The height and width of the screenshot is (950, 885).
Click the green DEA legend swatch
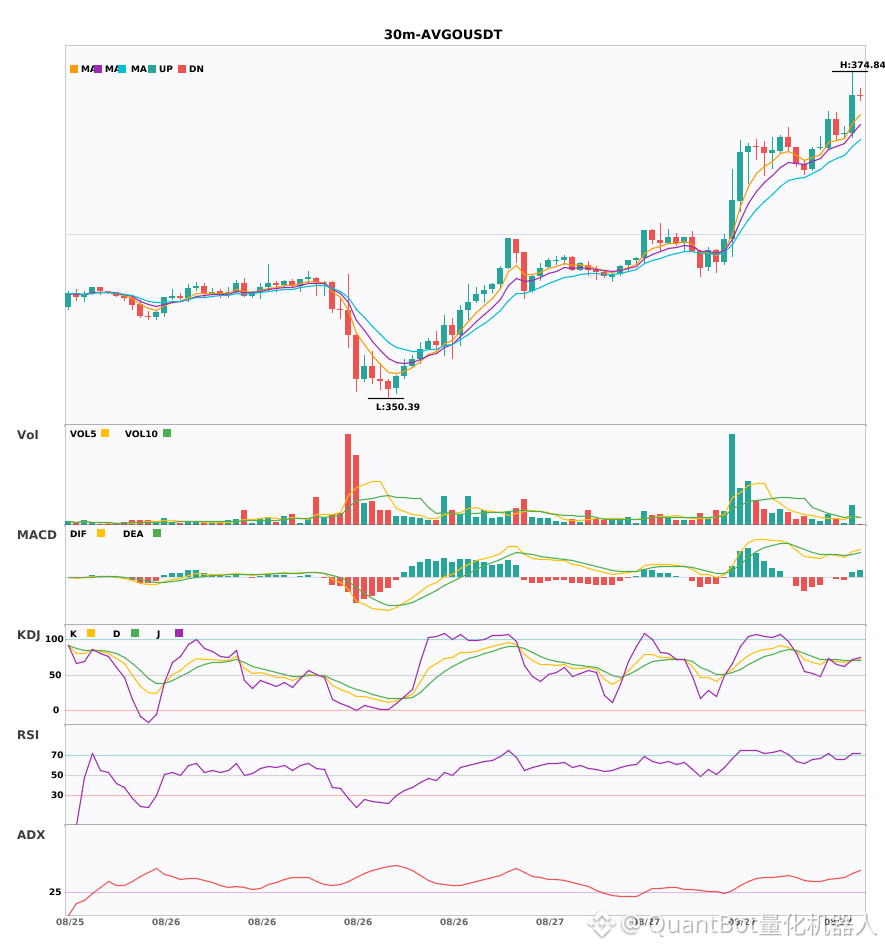[x=157, y=533]
